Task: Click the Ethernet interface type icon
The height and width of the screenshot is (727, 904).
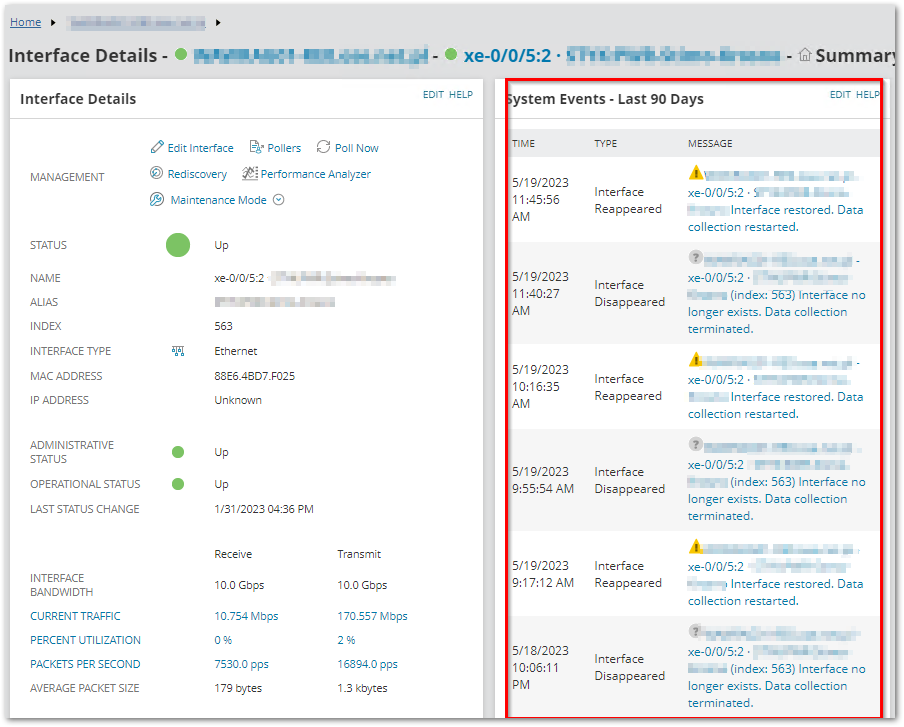Action: point(178,351)
